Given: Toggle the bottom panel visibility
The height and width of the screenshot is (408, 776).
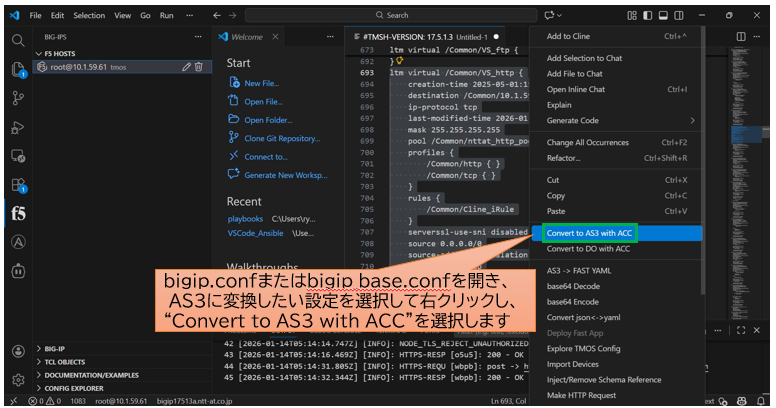Looking at the screenshot, I should (663, 15).
